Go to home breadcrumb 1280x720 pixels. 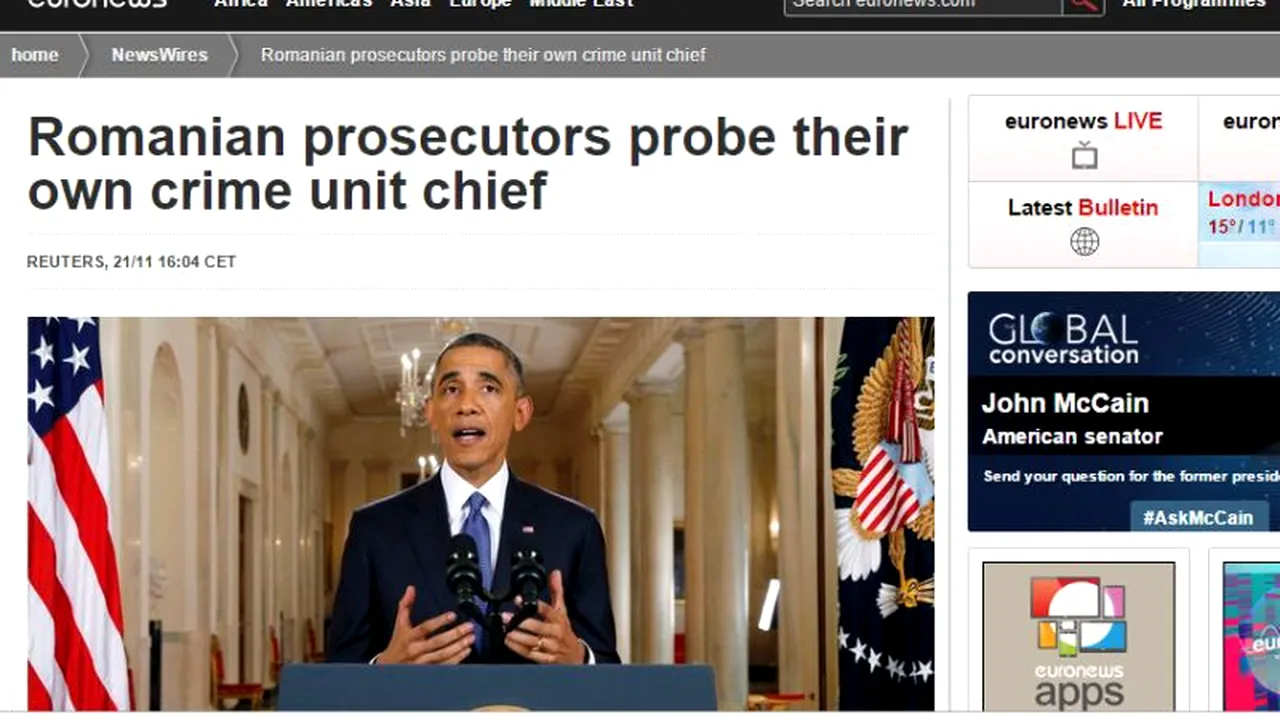35,55
